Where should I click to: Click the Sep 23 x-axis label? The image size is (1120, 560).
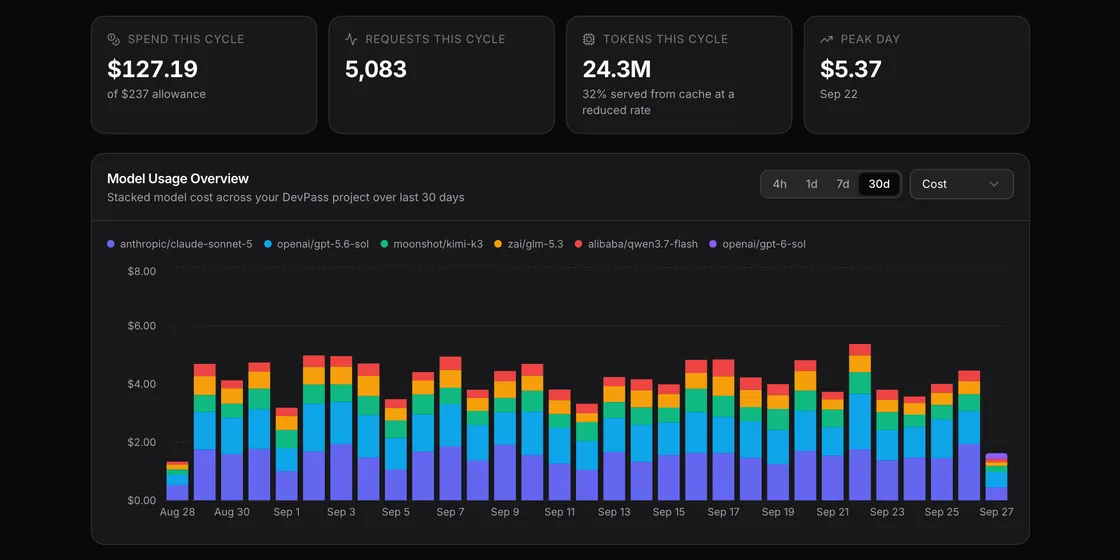[887, 512]
